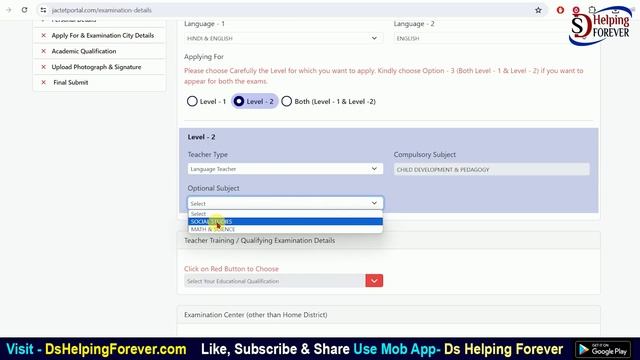Click red X beside Academic Qualification
The image size is (640, 360).
click(44, 51)
